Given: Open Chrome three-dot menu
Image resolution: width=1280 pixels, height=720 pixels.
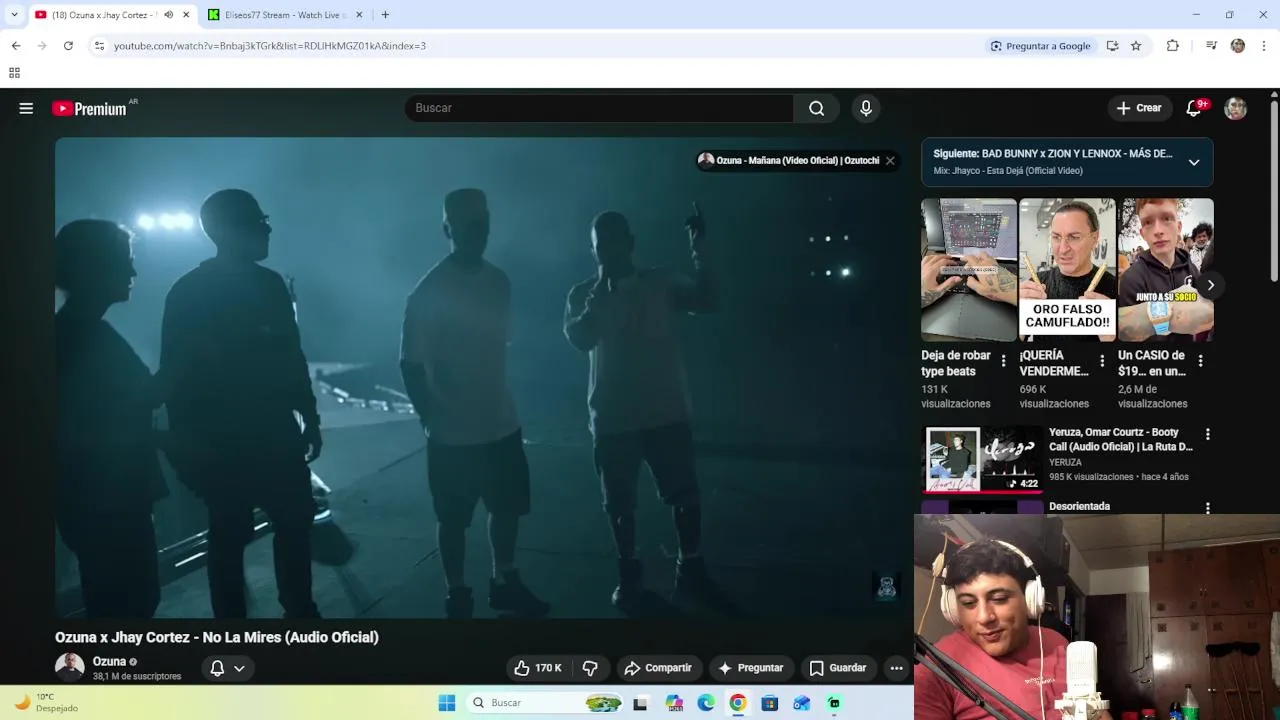Looking at the screenshot, I should (1264, 46).
